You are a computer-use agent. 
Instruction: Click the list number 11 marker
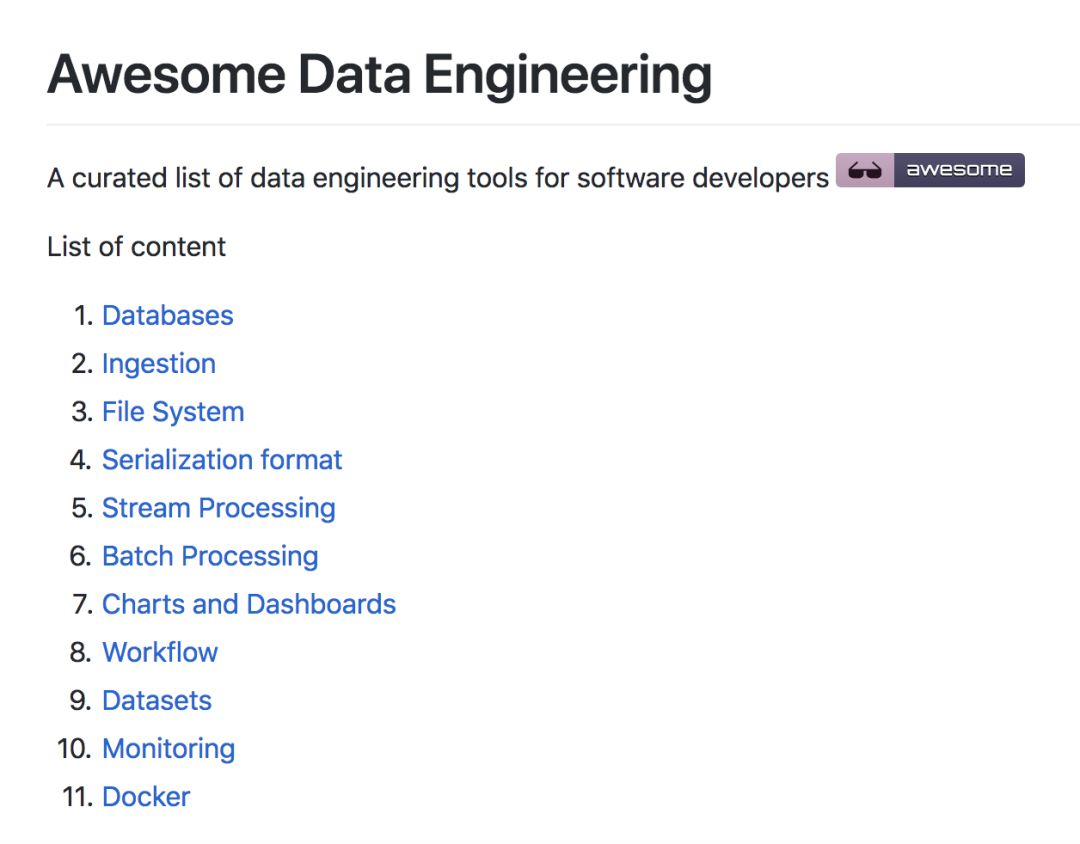(x=76, y=796)
